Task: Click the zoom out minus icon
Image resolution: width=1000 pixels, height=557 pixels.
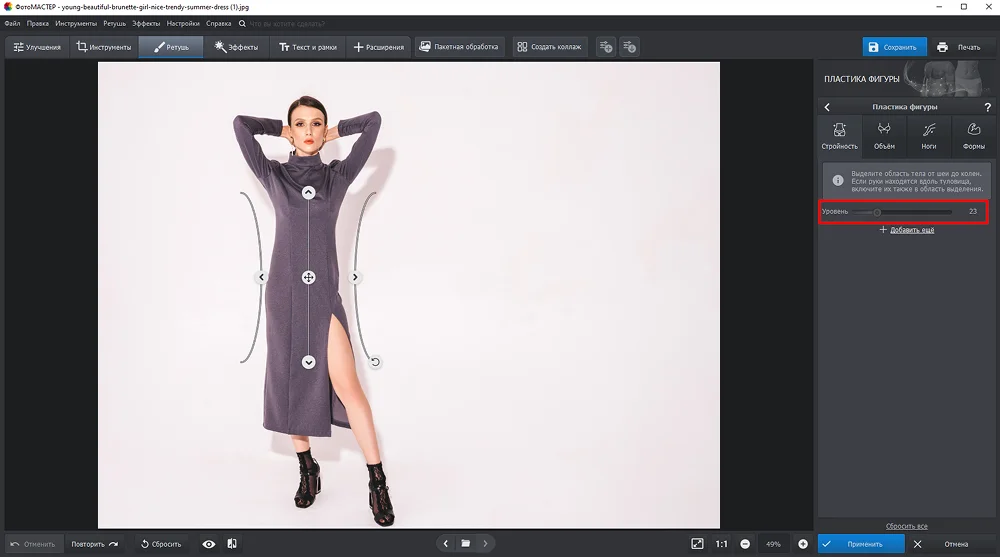Action: 745,544
